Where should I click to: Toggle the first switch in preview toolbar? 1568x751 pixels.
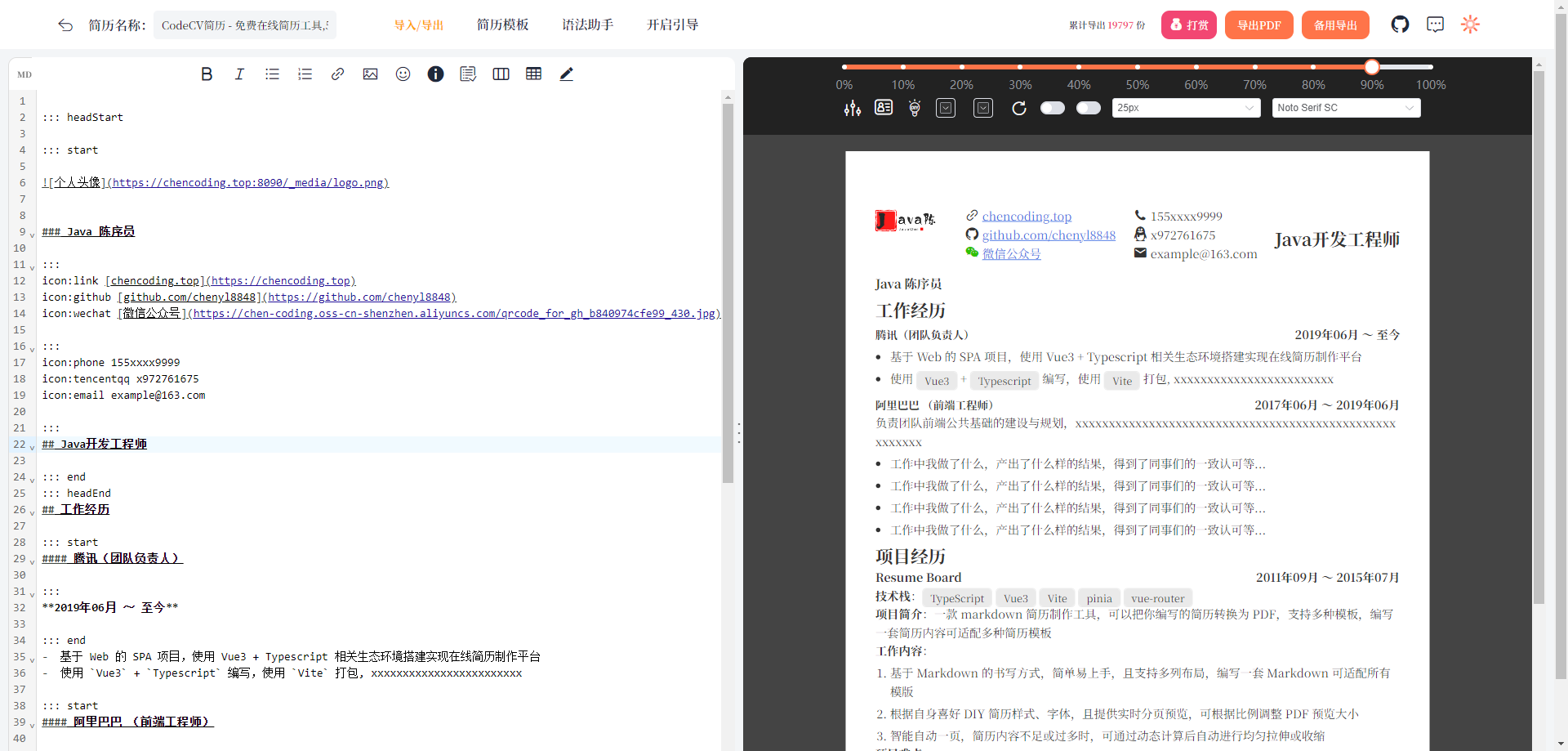[x=1053, y=108]
